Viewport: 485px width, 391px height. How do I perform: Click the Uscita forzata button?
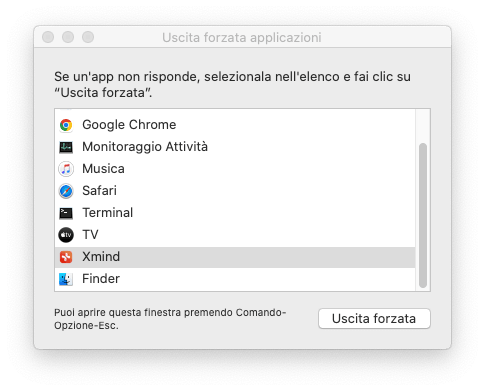(374, 319)
